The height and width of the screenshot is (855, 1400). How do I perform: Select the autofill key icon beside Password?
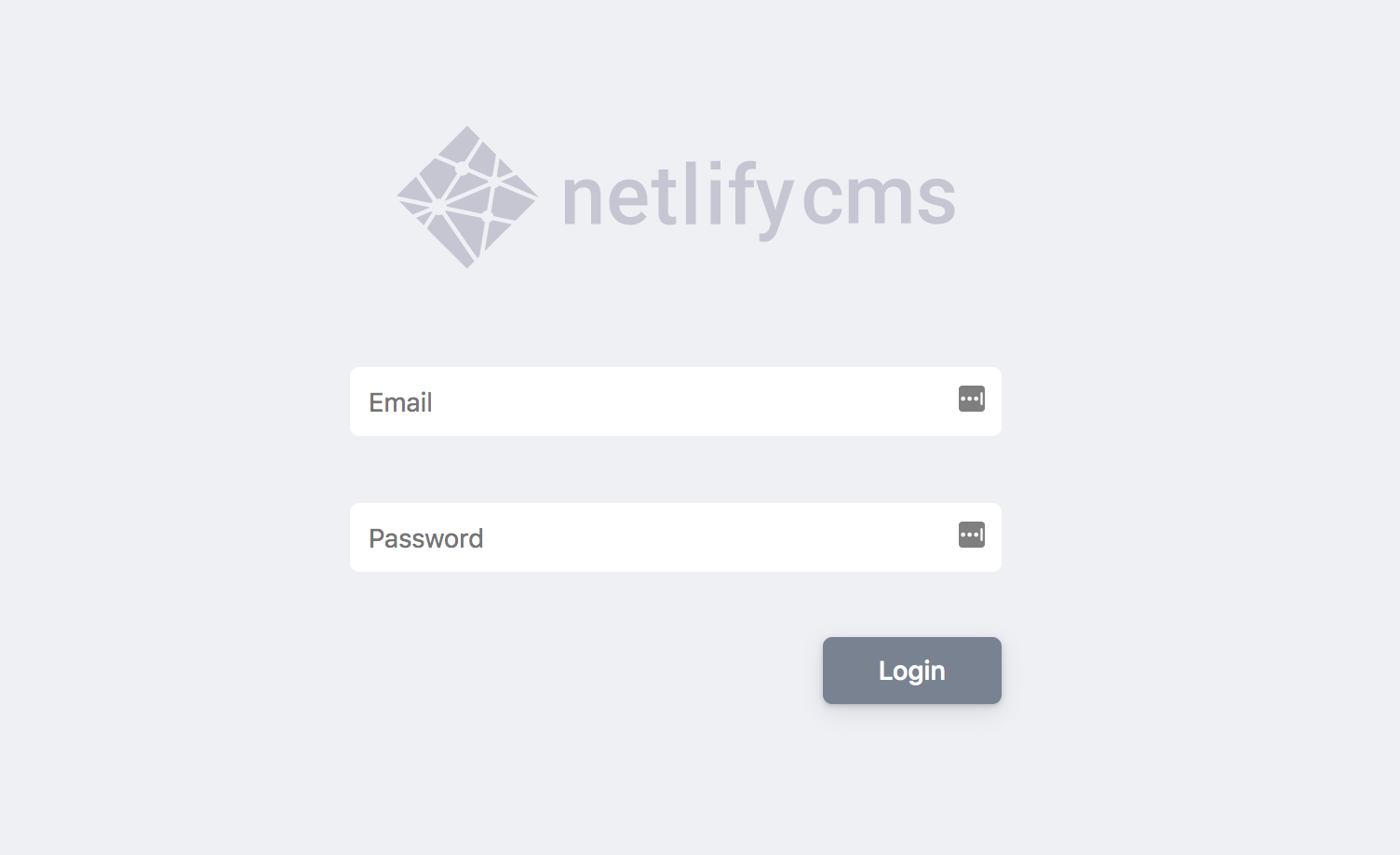[x=971, y=535]
